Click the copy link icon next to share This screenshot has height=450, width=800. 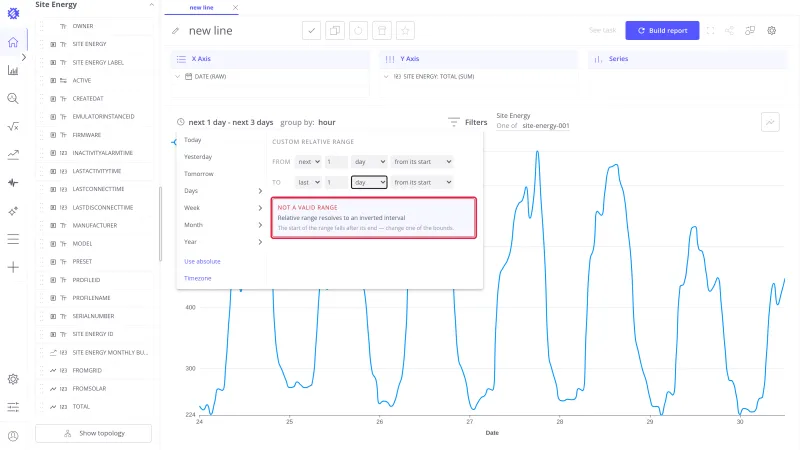click(x=750, y=31)
